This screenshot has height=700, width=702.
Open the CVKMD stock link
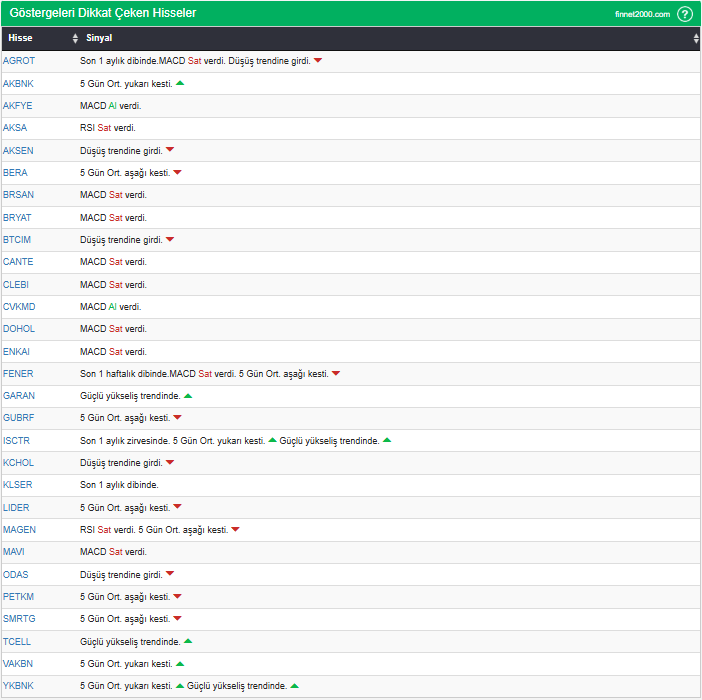coord(19,307)
